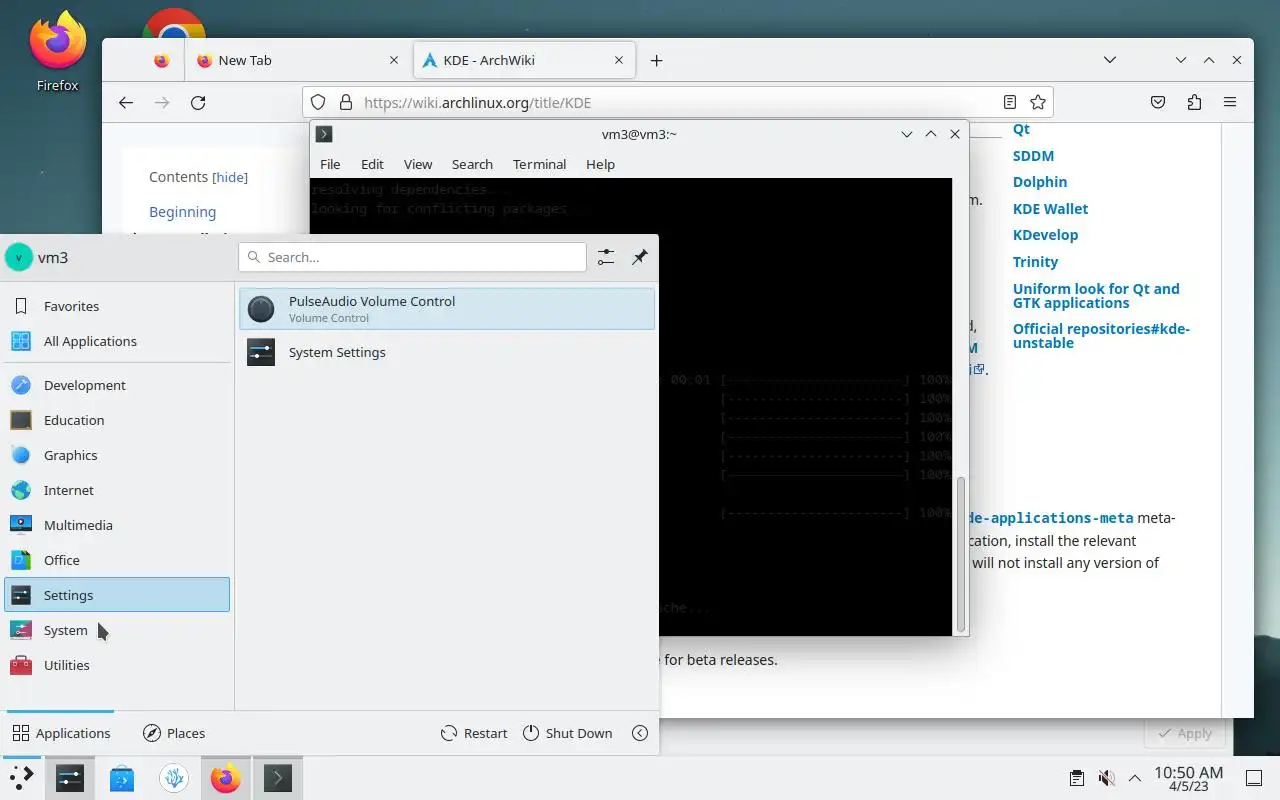Click the terminal vertical scrollbar
The width and height of the screenshot is (1280, 800).
click(x=961, y=553)
